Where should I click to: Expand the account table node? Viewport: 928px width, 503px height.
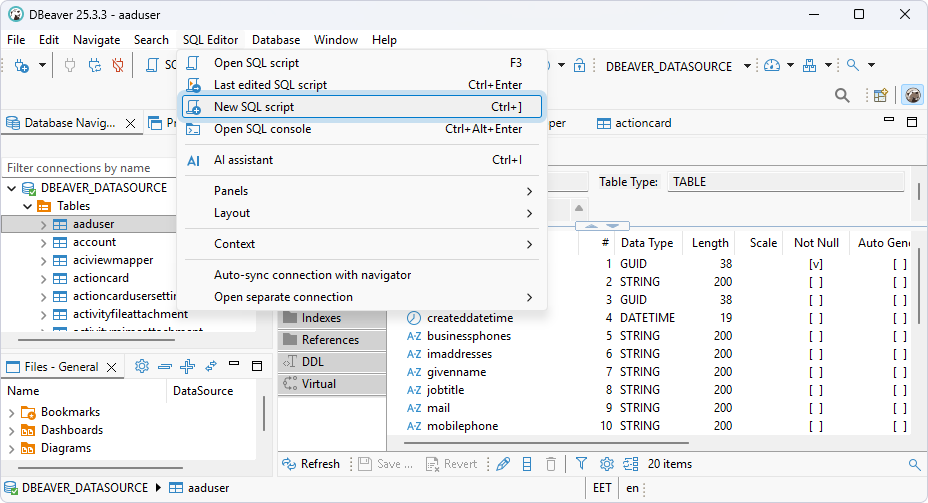[x=43, y=243]
